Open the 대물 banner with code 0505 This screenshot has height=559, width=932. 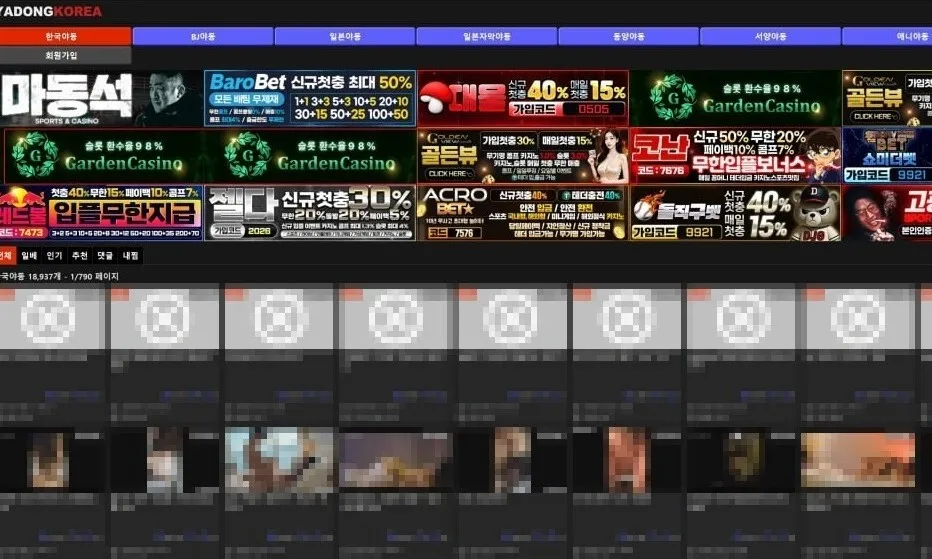[x=523, y=99]
